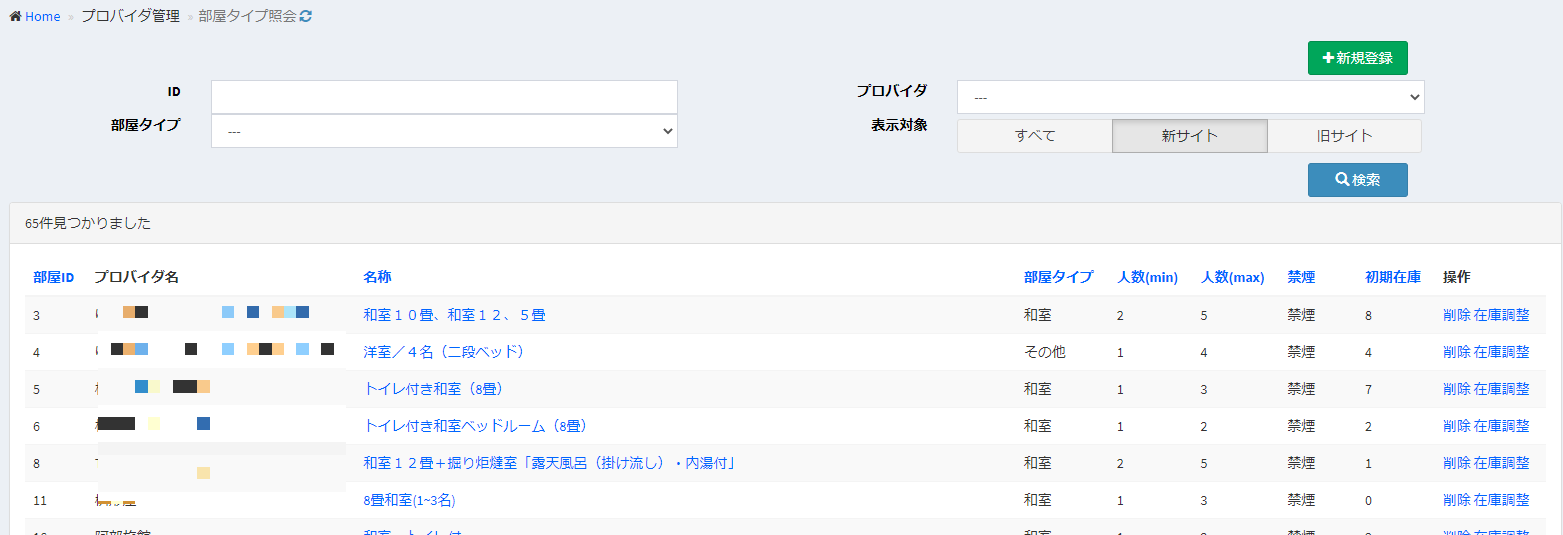Click 在庫調整 for room ID 5
1563x535 pixels.
(1502, 389)
